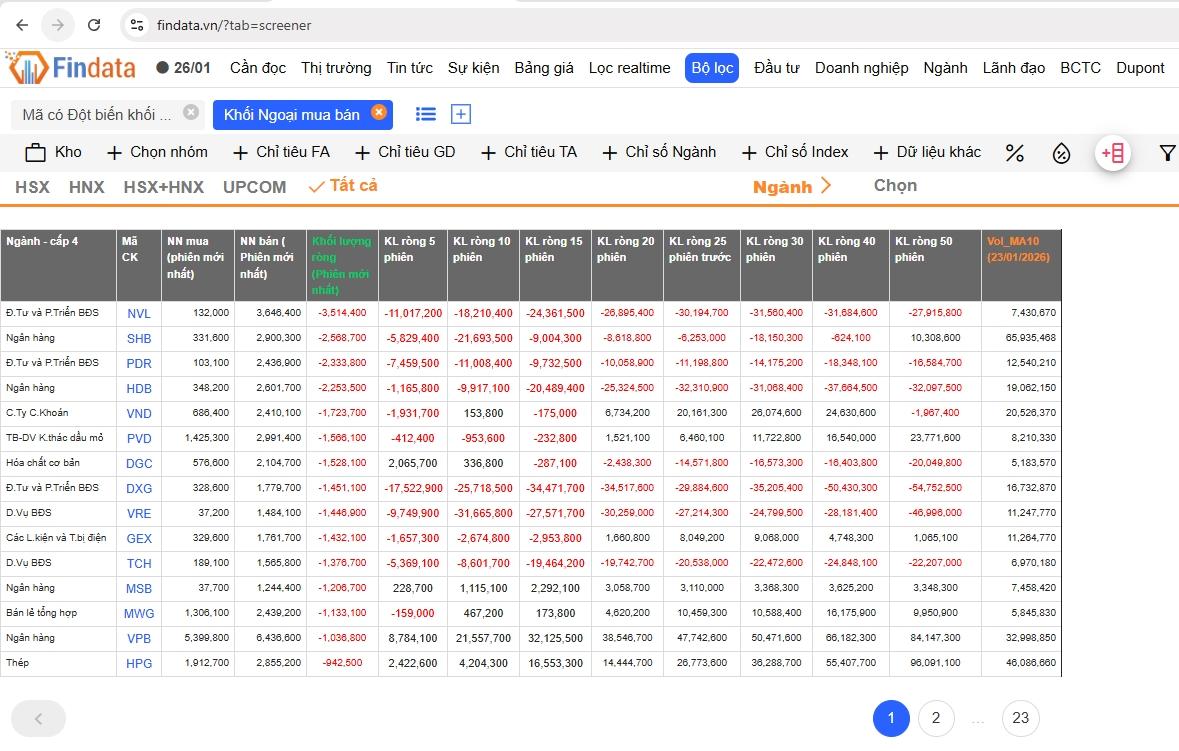
Task: Click the percent icon in toolbar
Action: 1014,153
